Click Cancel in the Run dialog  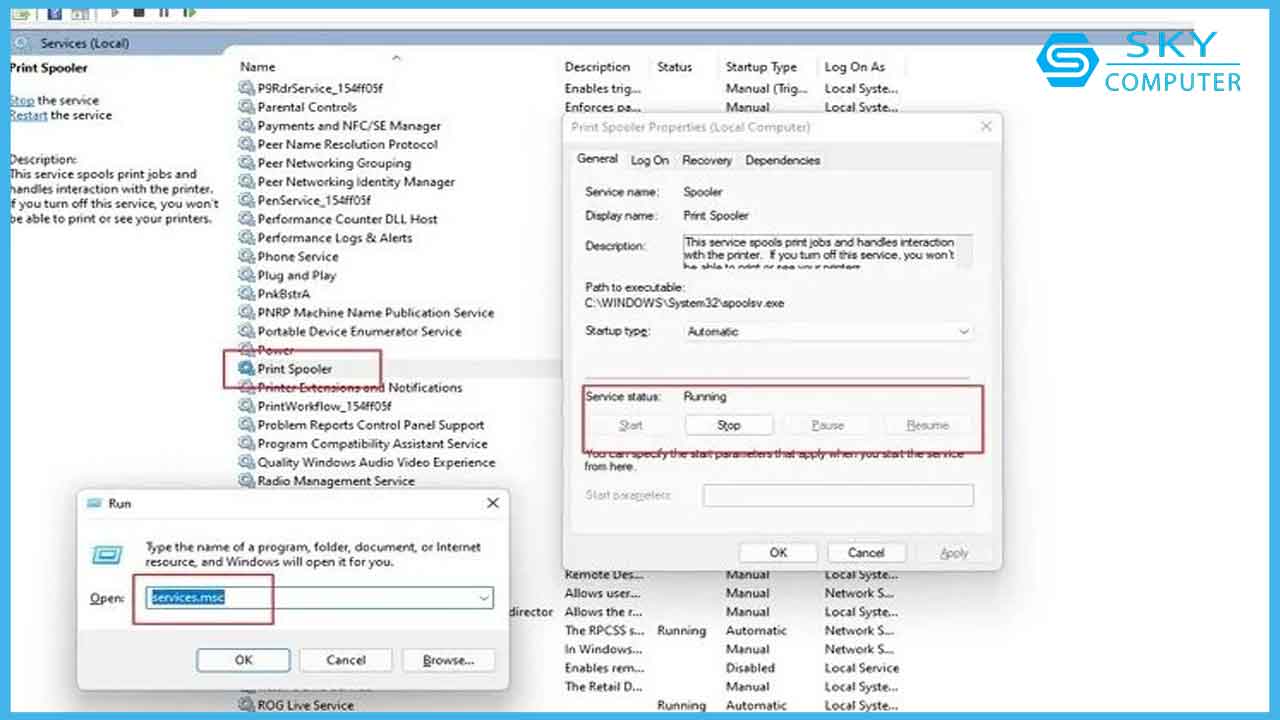346,660
